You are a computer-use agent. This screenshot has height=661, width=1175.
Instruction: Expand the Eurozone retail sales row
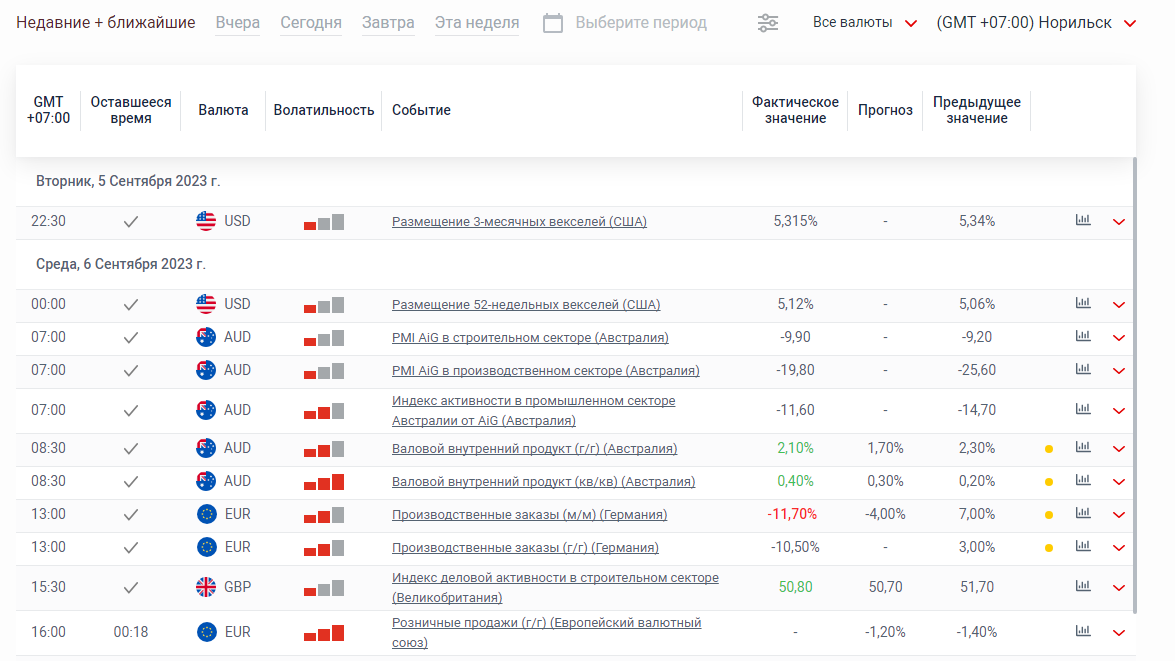[x=1119, y=633]
